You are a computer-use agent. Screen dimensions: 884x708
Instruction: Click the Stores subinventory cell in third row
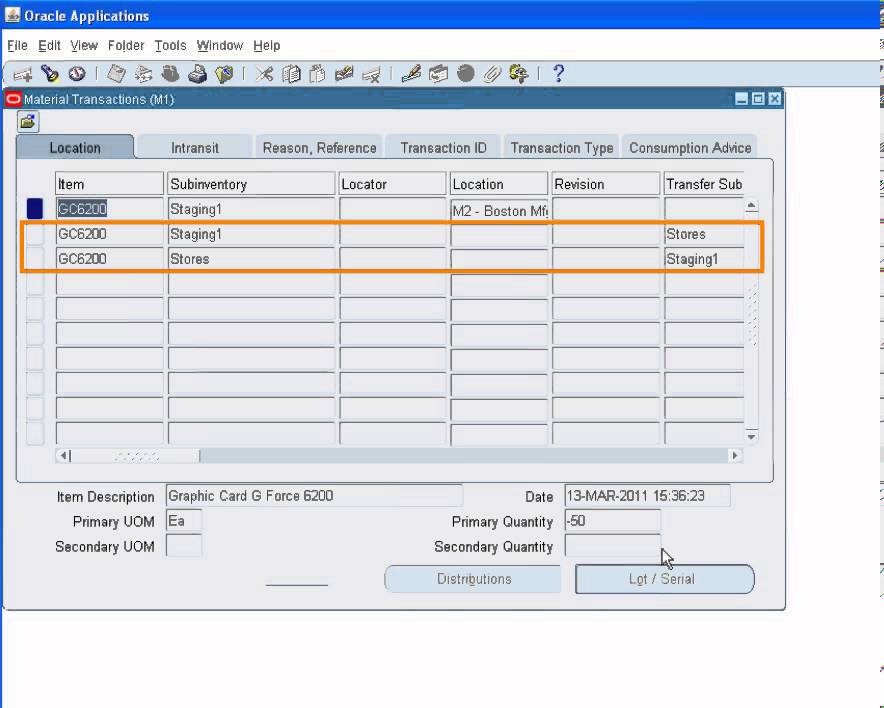pos(251,259)
